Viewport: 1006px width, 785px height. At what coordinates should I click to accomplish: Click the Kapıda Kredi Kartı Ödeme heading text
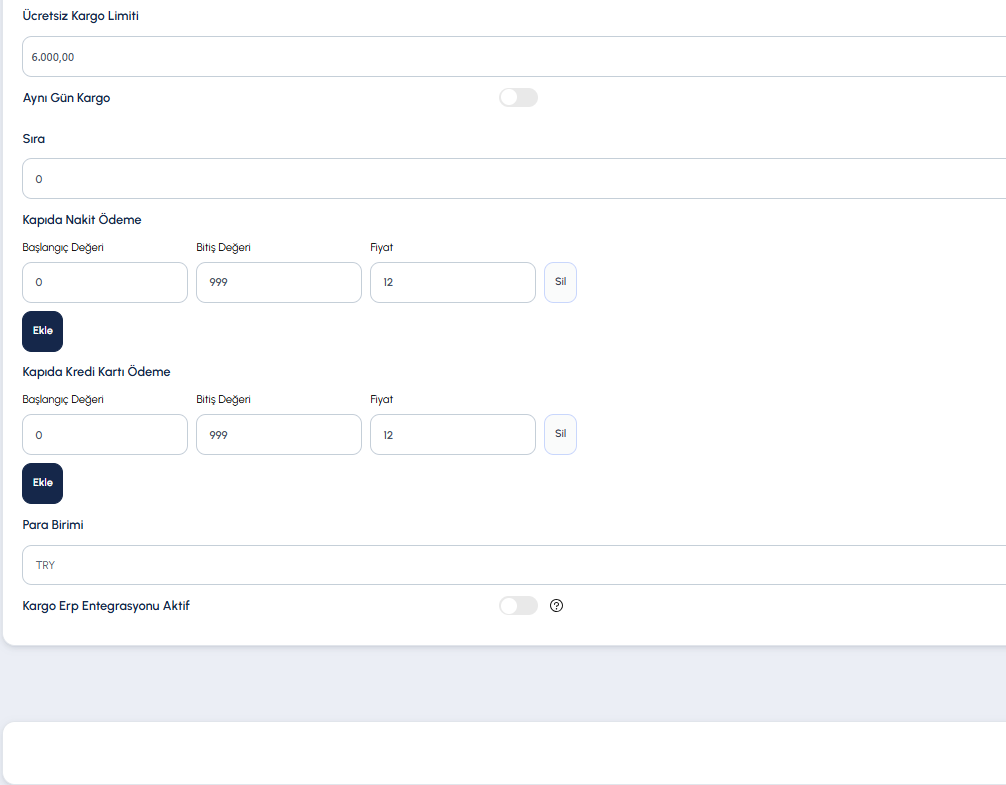pyautogui.click(x=96, y=372)
